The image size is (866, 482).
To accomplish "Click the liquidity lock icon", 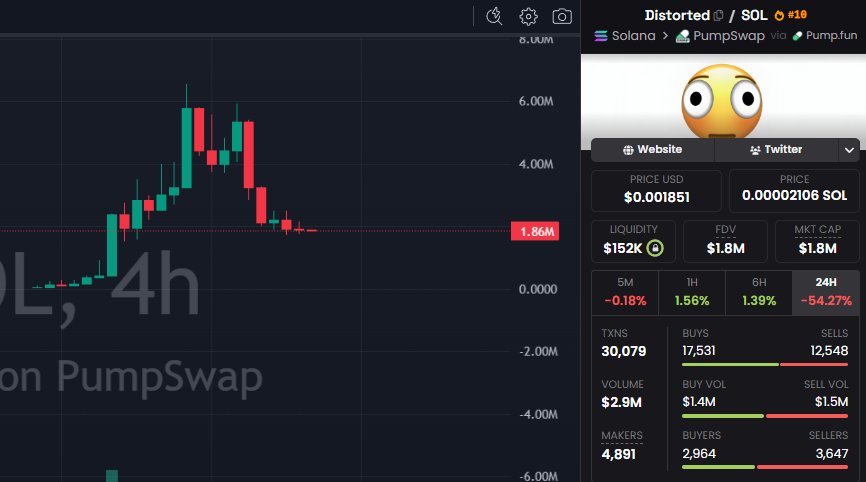I will click(654, 247).
